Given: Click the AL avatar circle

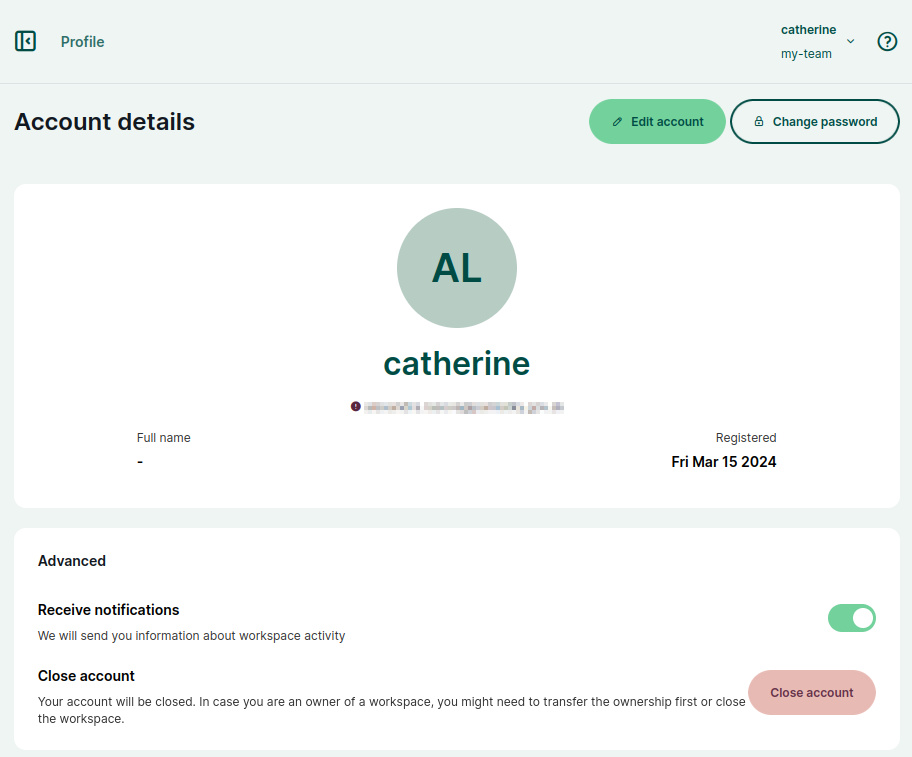Looking at the screenshot, I should 457,268.
